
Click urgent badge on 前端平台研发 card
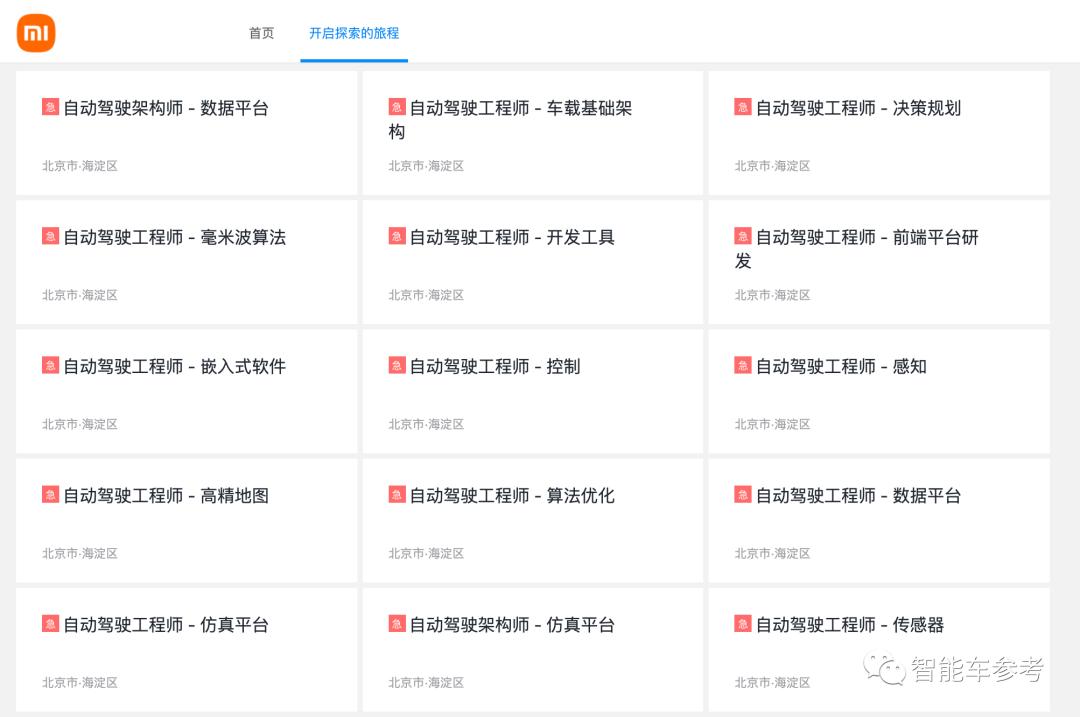point(742,236)
